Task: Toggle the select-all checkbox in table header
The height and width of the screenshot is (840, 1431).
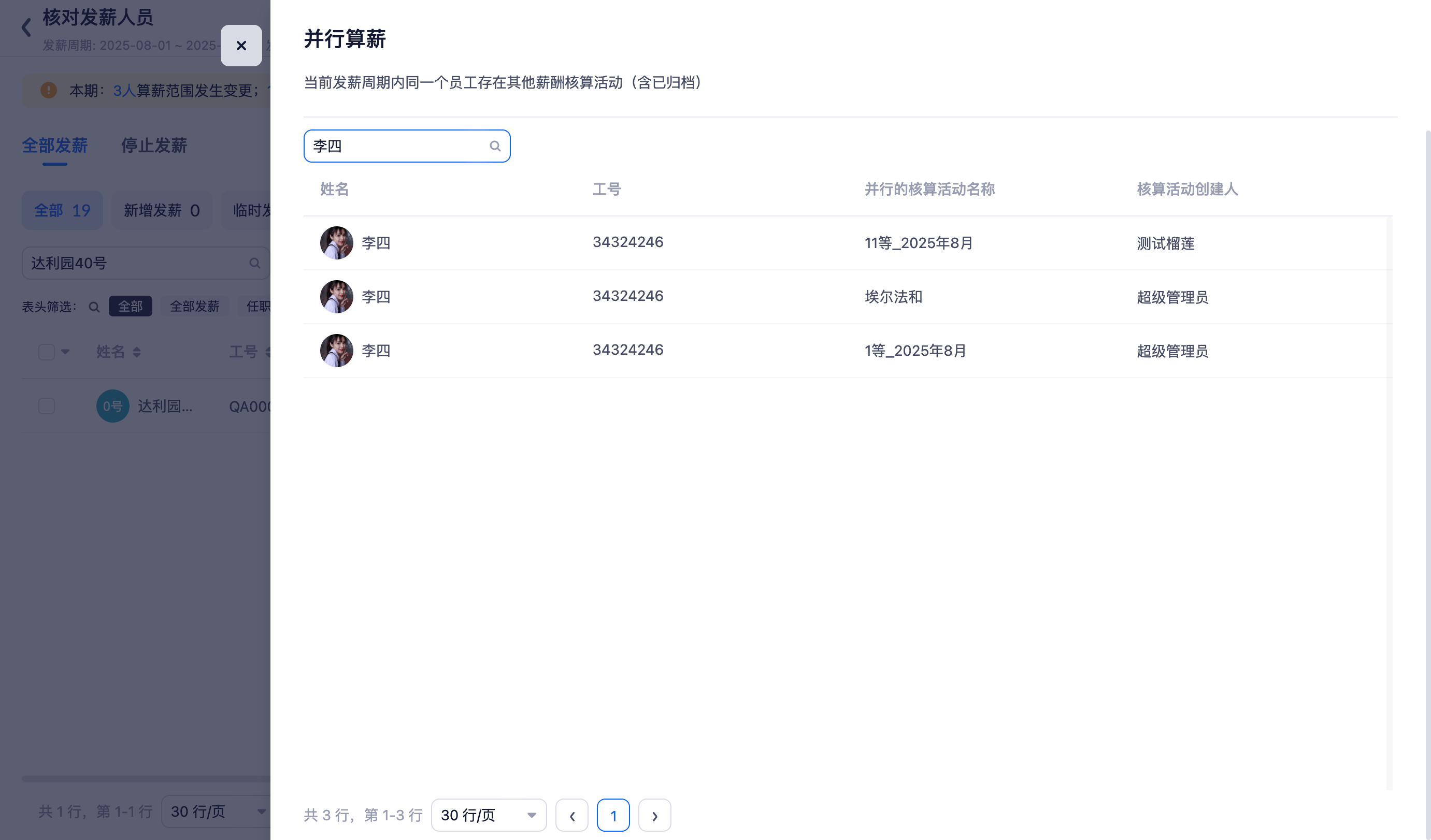Action: point(47,352)
